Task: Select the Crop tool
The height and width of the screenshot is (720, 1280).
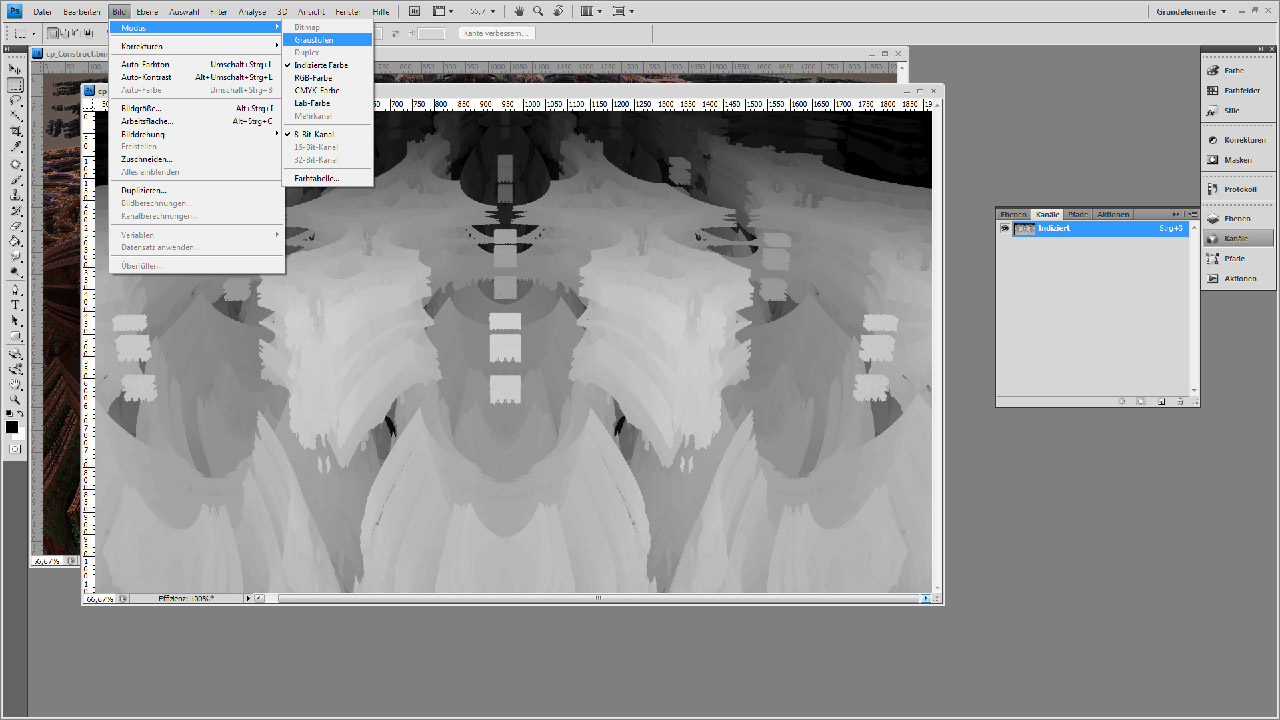Action: 16,132
